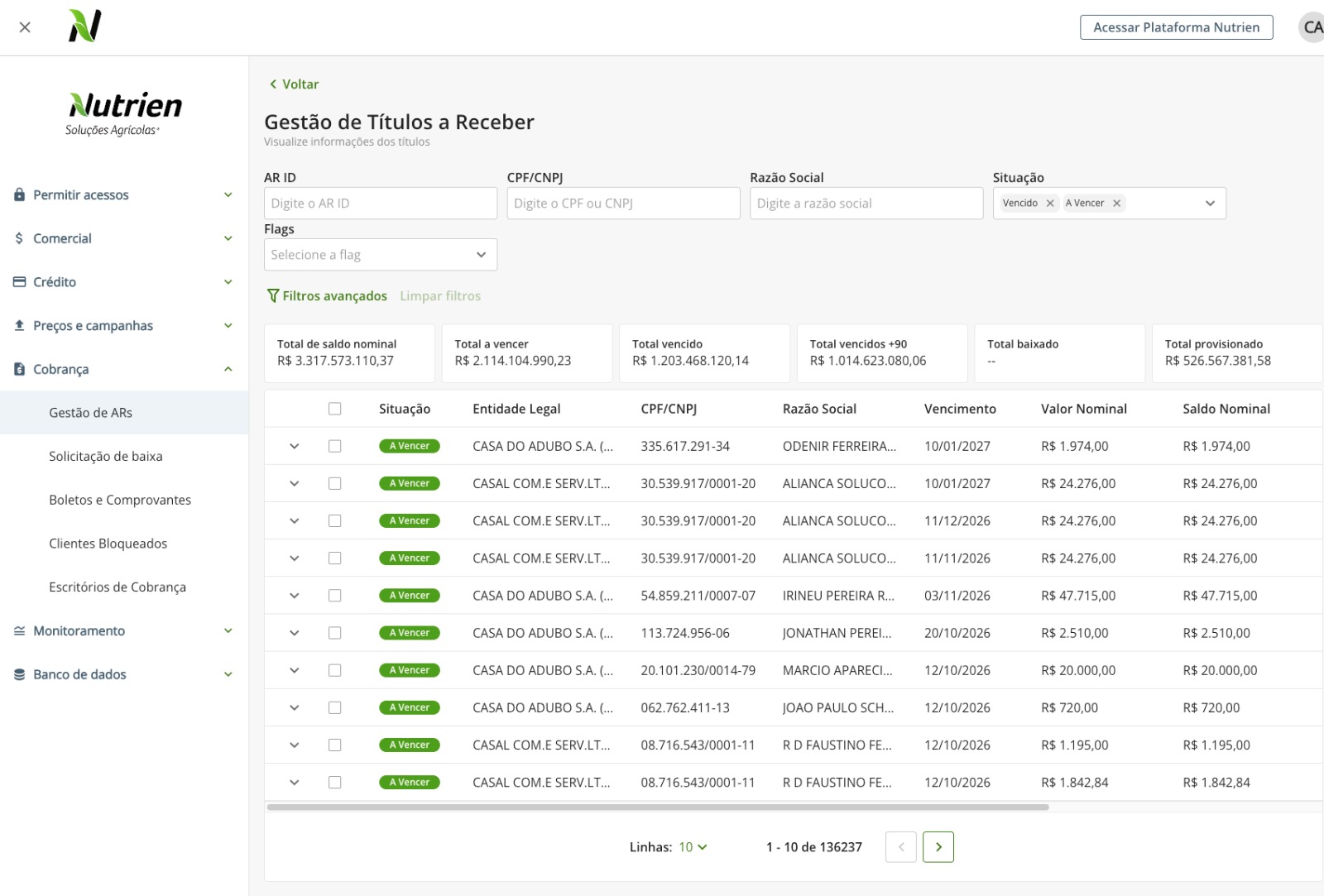This screenshot has height=896, width=1324.
Task: Click the Voltar link
Action: coord(294,84)
